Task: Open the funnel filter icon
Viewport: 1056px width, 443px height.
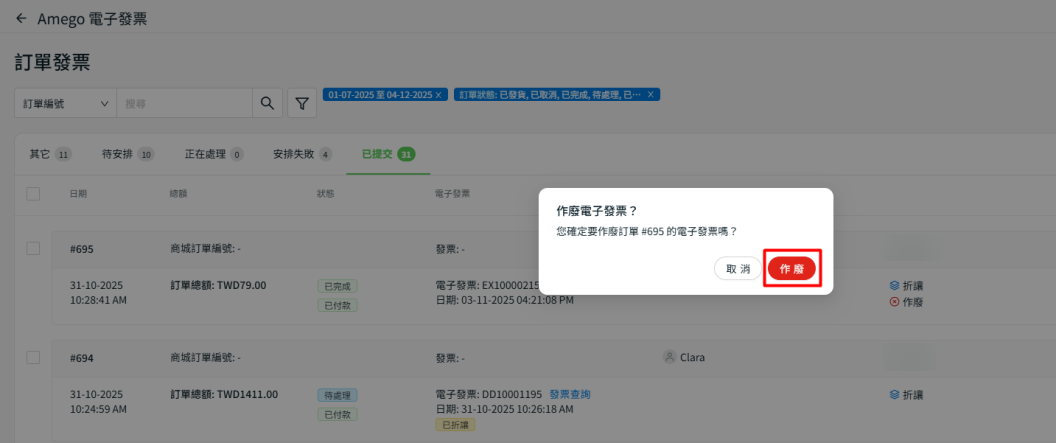Action: [x=302, y=103]
